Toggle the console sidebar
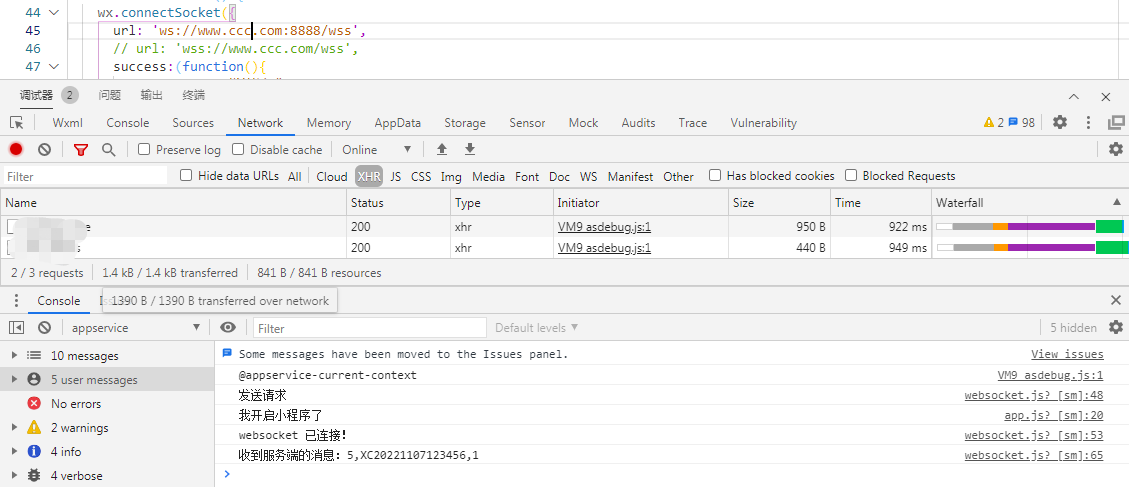Viewport: 1129px width, 487px height. tap(16, 328)
